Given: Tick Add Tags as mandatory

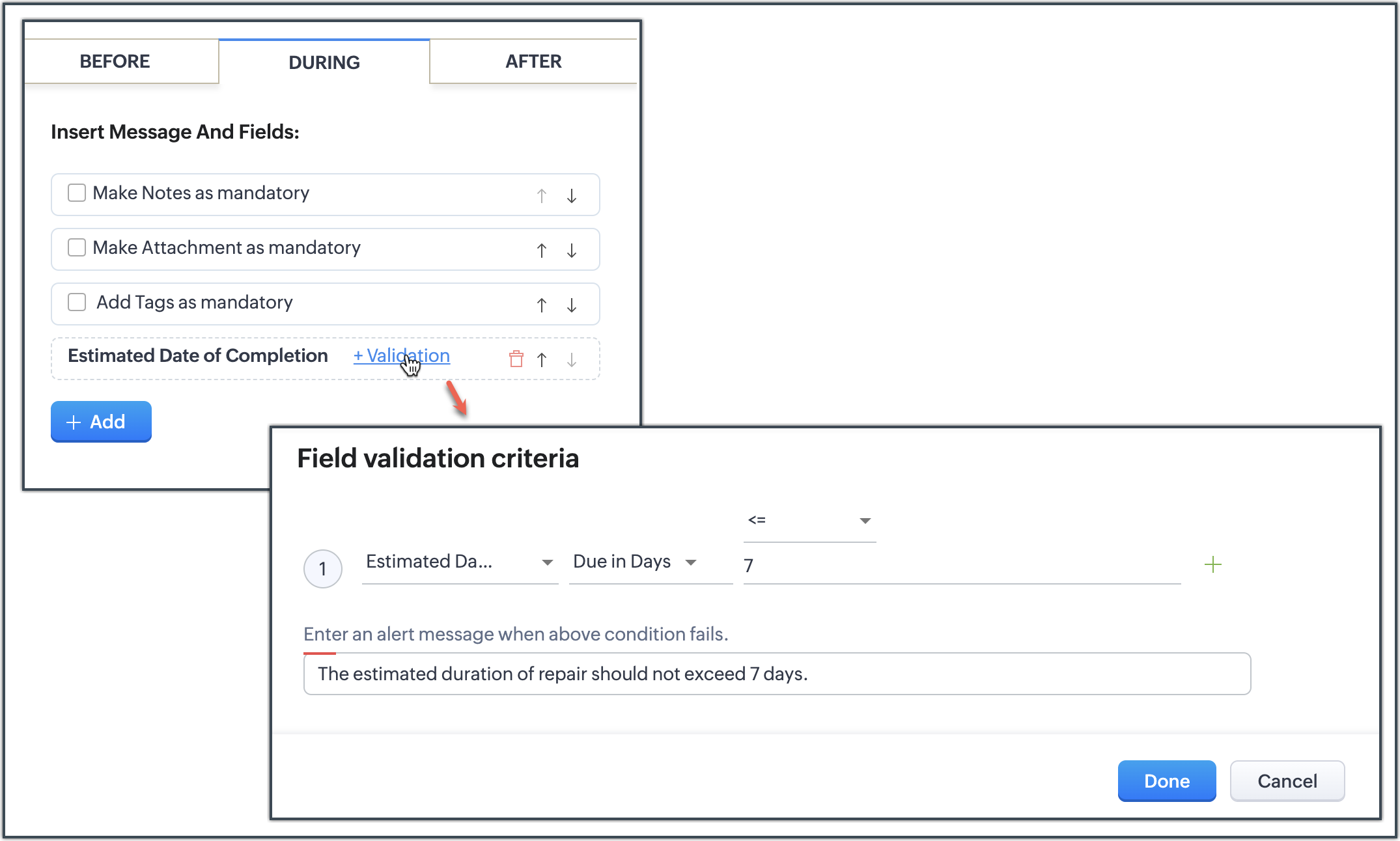Looking at the screenshot, I should pos(77,302).
